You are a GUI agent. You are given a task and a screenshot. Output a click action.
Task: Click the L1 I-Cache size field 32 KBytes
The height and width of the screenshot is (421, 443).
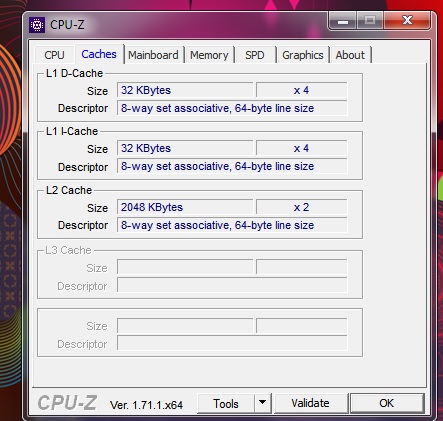coord(185,148)
